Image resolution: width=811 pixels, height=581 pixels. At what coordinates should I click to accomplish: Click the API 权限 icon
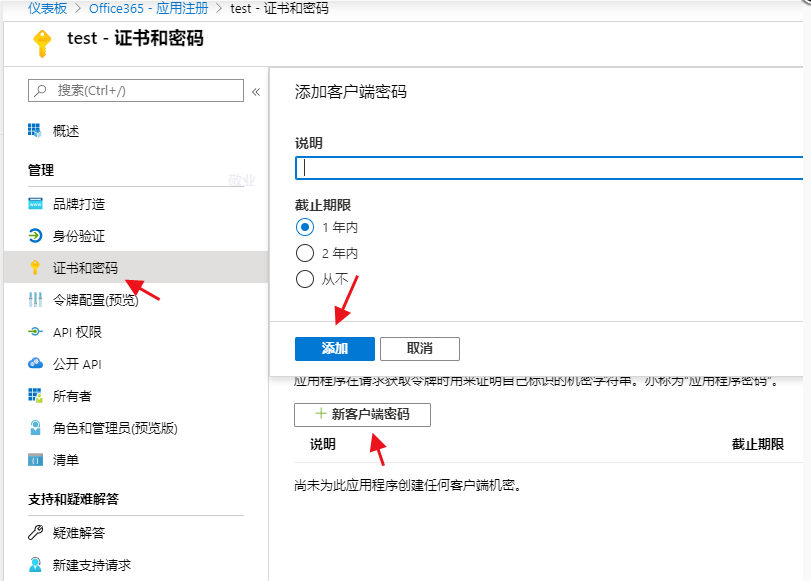click(x=35, y=332)
